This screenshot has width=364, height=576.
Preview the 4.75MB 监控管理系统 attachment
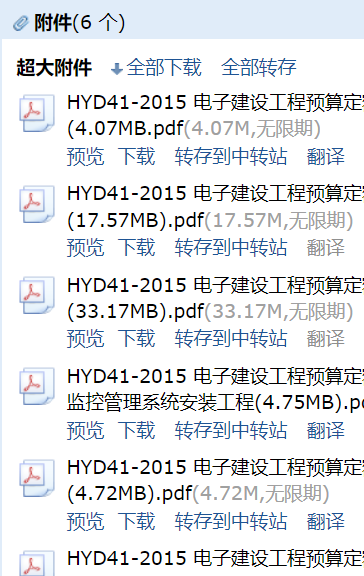click(86, 430)
